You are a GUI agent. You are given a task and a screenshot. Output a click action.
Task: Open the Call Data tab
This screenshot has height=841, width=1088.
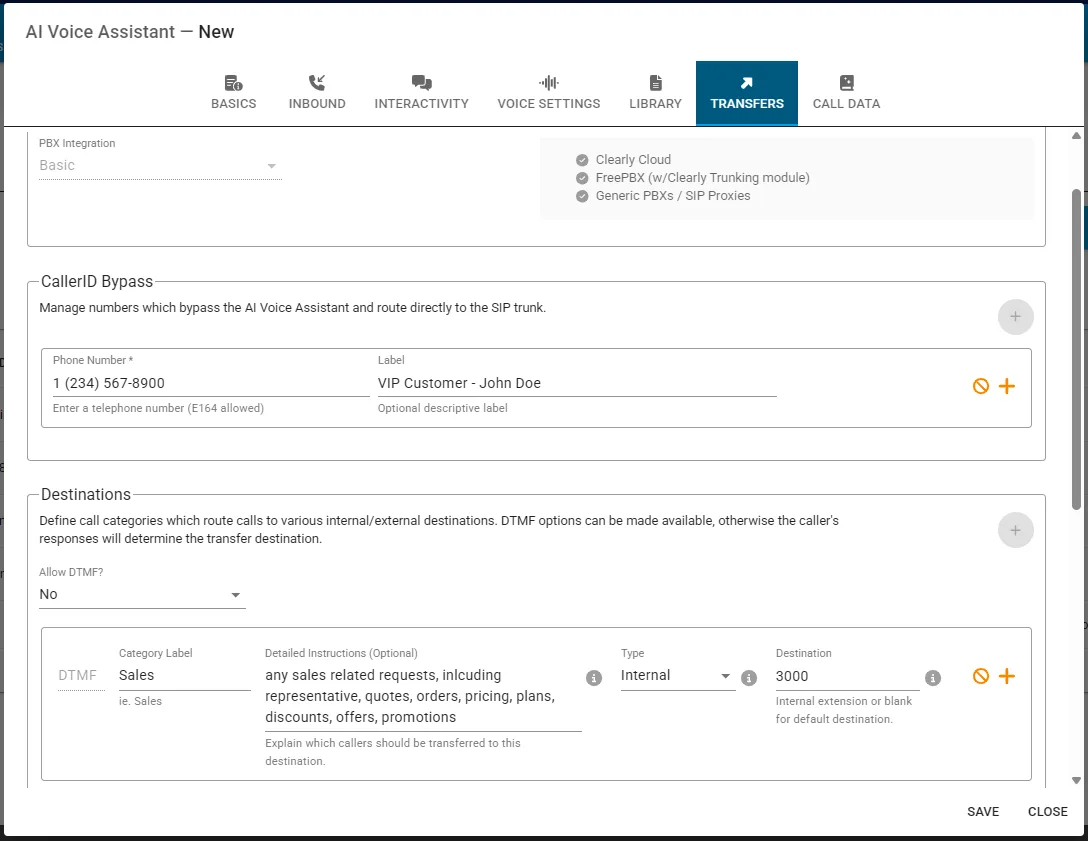coord(846,93)
